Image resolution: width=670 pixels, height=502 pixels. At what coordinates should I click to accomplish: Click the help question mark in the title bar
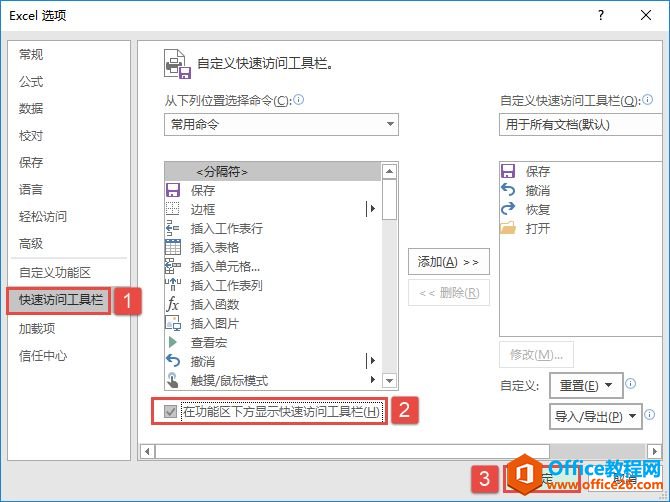pos(601,15)
